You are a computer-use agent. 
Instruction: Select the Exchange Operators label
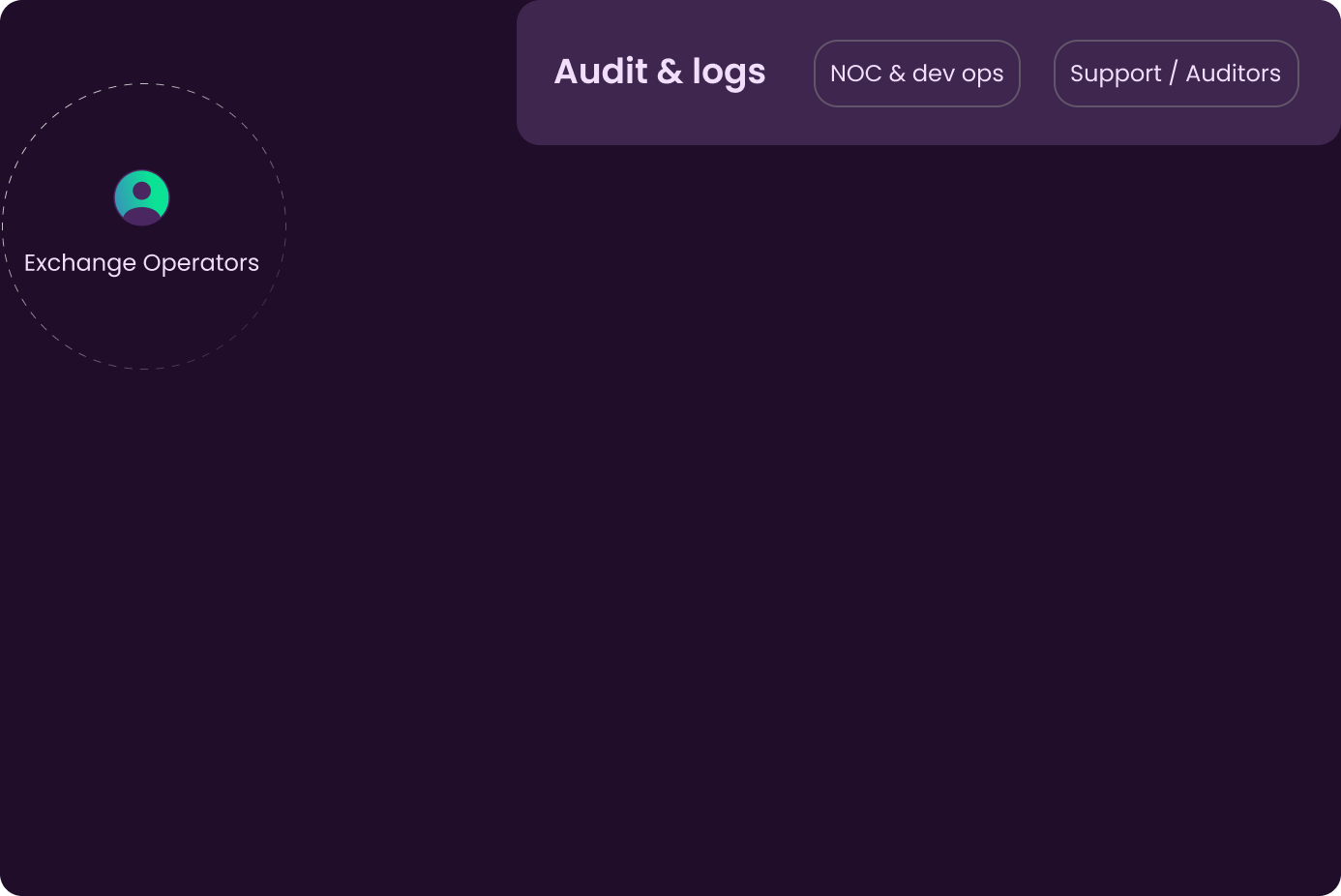141,263
